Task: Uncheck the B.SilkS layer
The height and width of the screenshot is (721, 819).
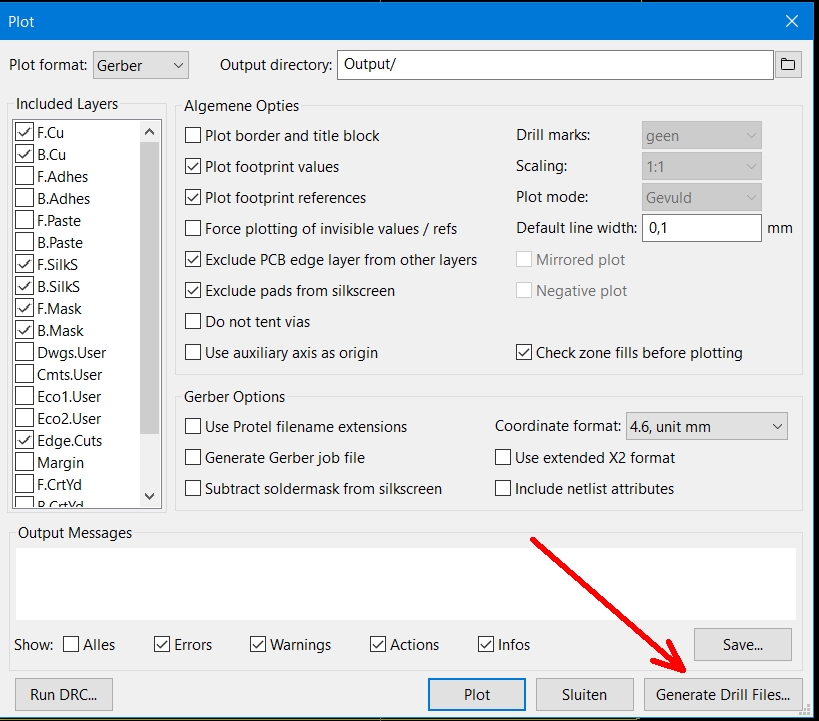Action: (25, 286)
